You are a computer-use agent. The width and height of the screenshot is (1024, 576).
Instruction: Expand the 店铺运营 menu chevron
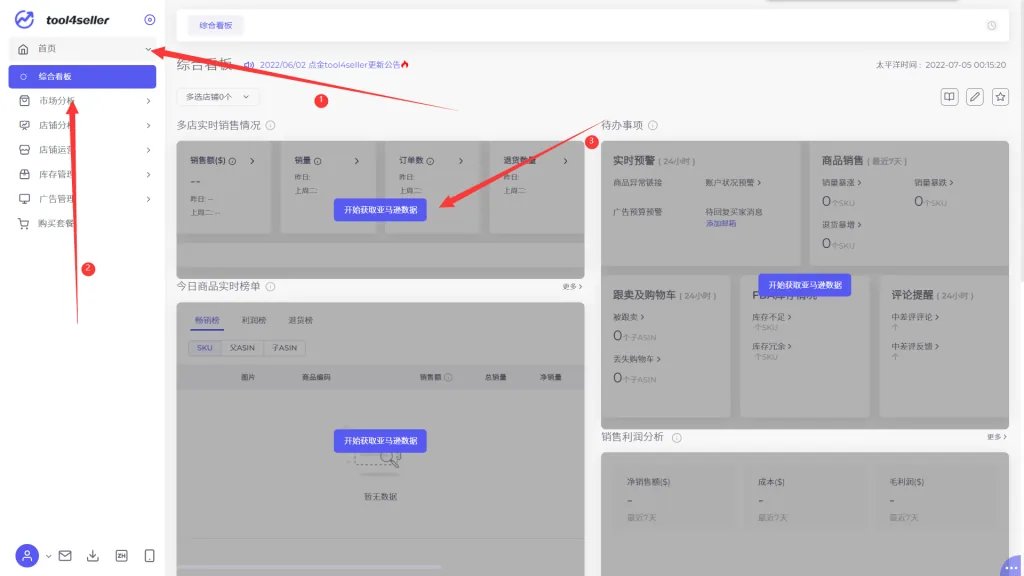click(148, 150)
